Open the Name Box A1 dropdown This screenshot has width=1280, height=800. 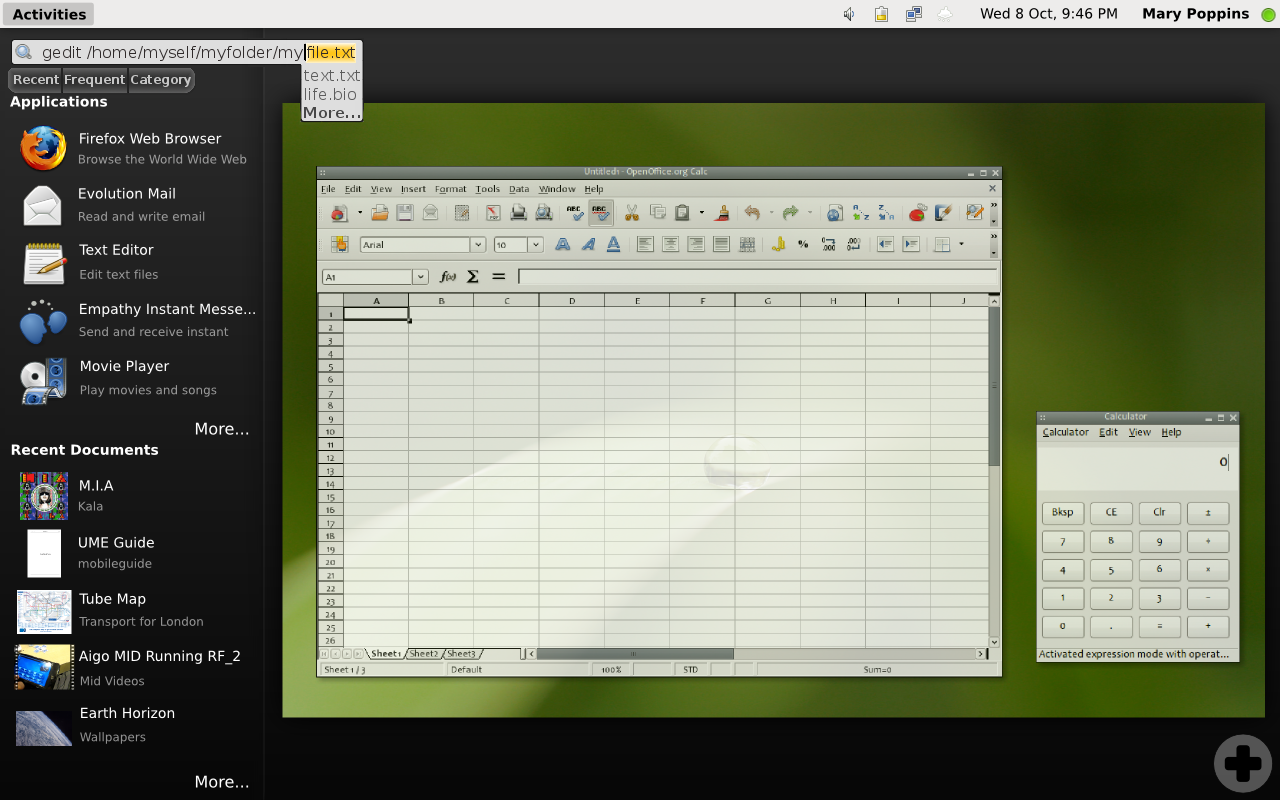420,277
